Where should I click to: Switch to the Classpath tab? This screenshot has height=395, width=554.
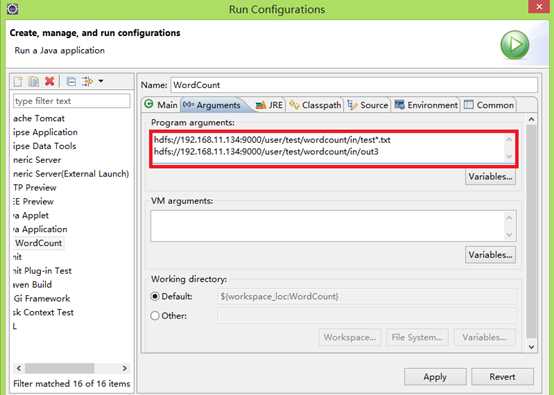315,105
